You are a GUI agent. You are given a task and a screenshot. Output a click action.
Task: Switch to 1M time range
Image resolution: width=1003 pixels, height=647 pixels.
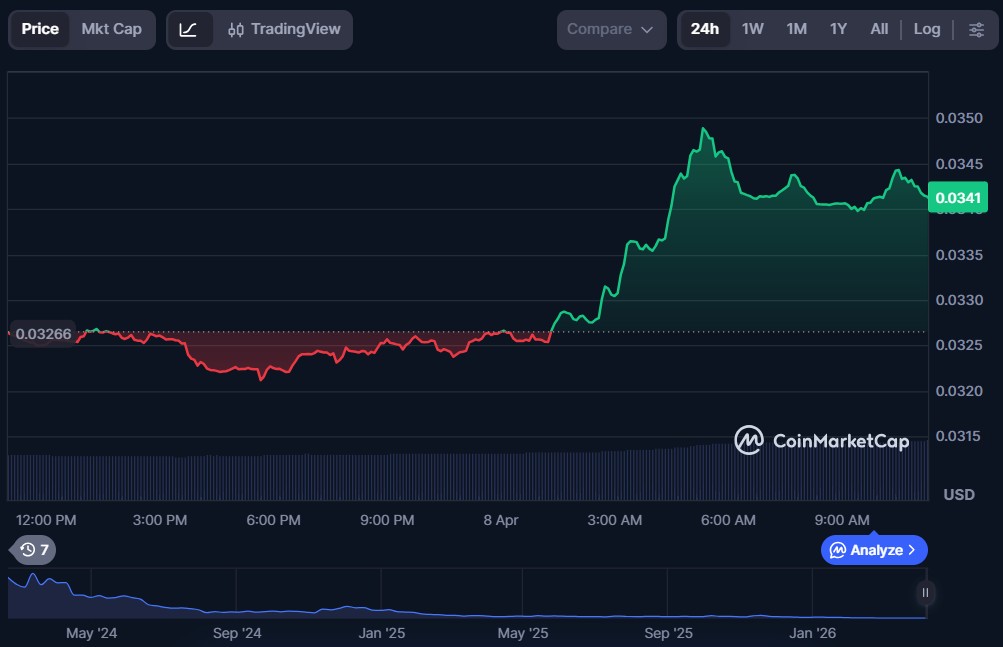[x=796, y=29]
